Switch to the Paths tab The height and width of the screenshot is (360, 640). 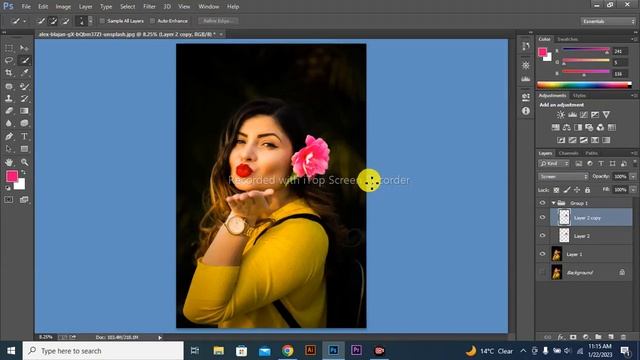[x=591, y=153]
